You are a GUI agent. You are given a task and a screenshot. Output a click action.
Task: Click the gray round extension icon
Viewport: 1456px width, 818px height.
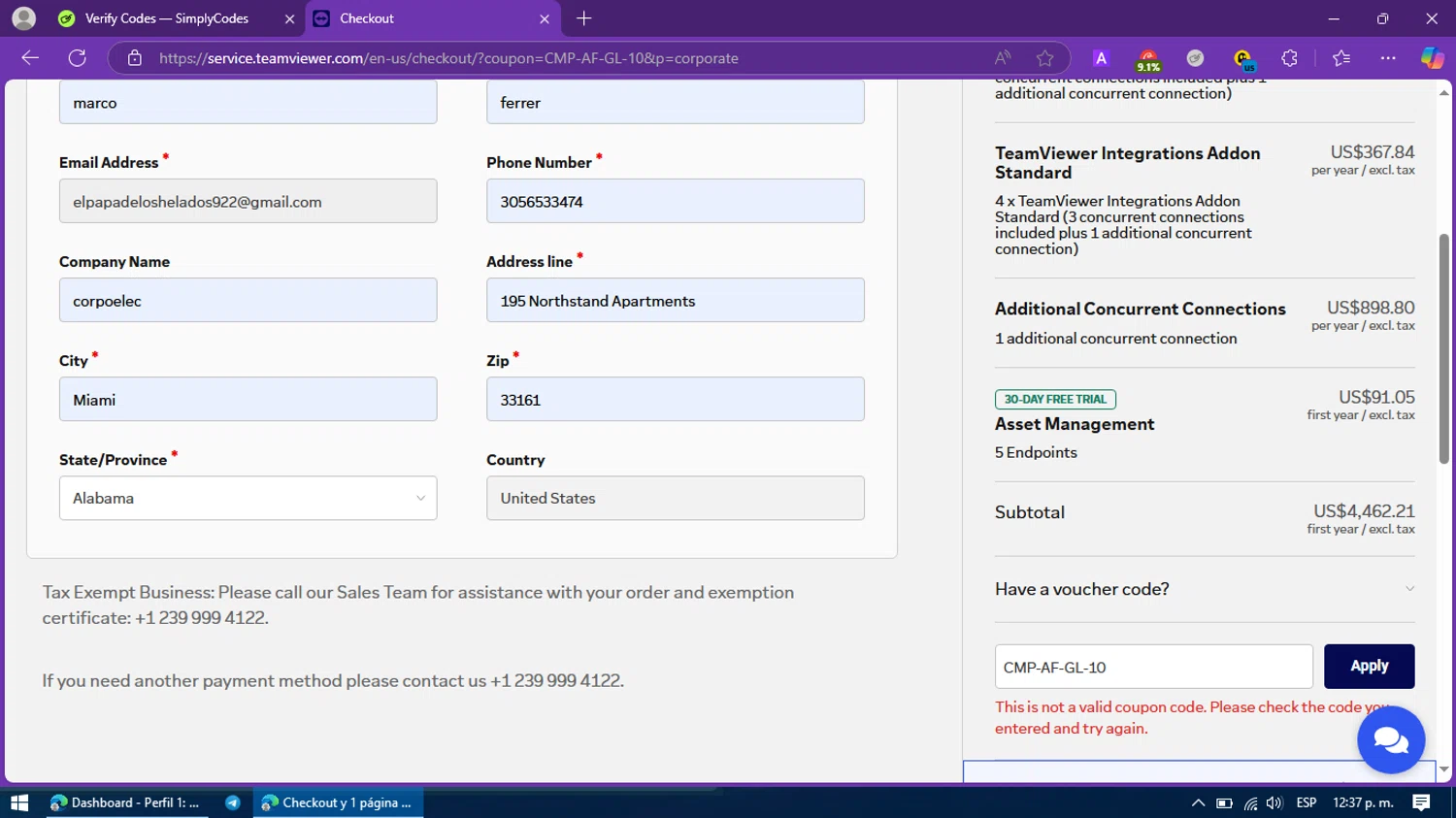tap(1196, 58)
